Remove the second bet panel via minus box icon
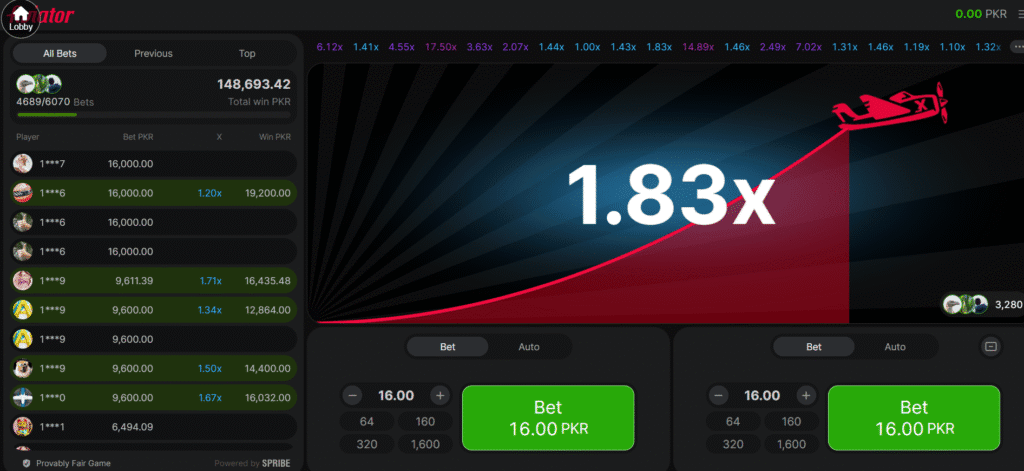 click(990, 347)
